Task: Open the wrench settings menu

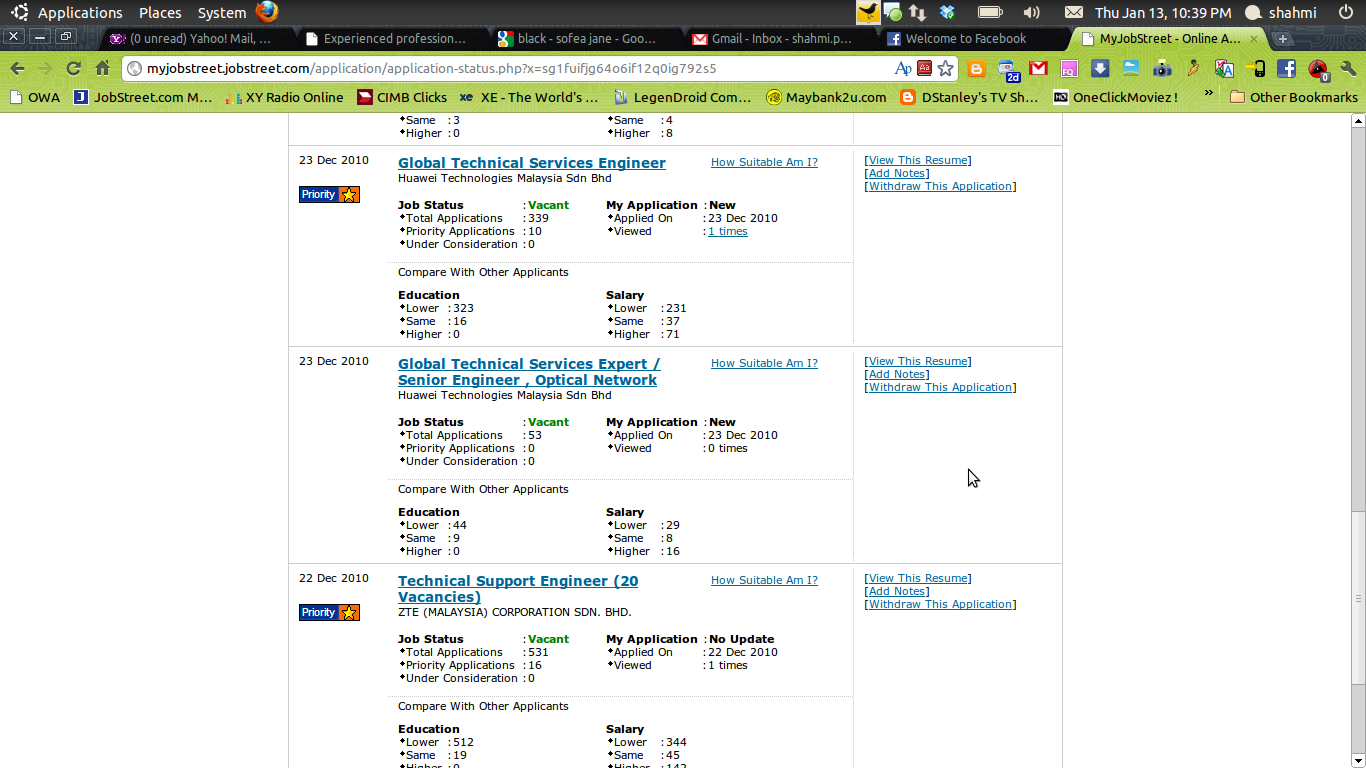Action: click(x=1348, y=68)
